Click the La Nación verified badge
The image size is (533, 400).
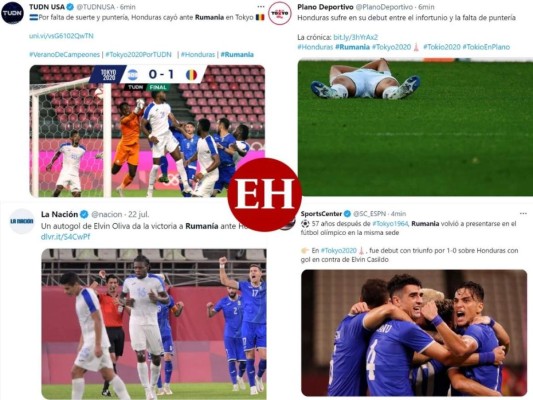click(84, 214)
